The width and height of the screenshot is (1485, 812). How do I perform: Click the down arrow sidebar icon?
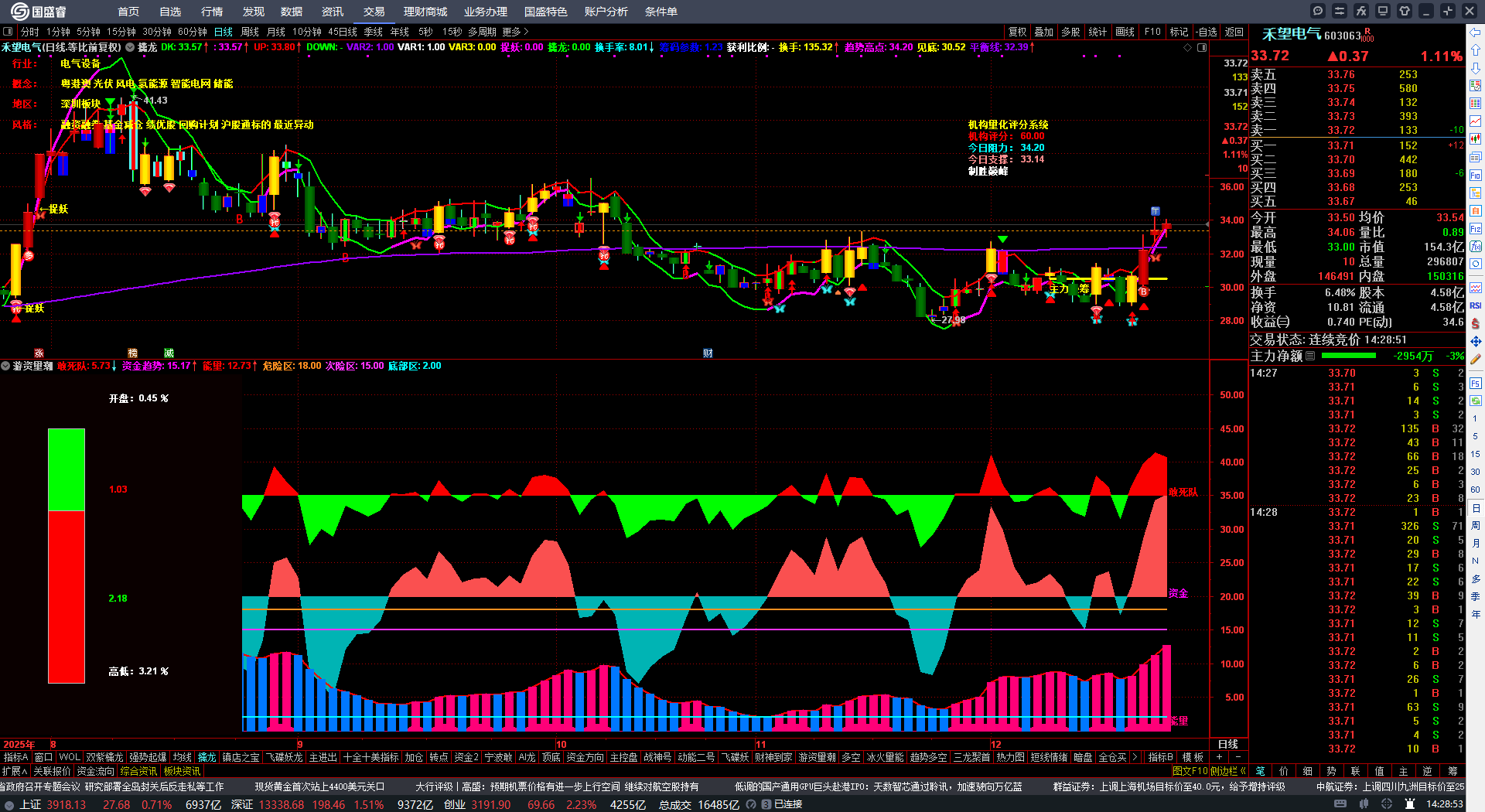[x=1476, y=68]
